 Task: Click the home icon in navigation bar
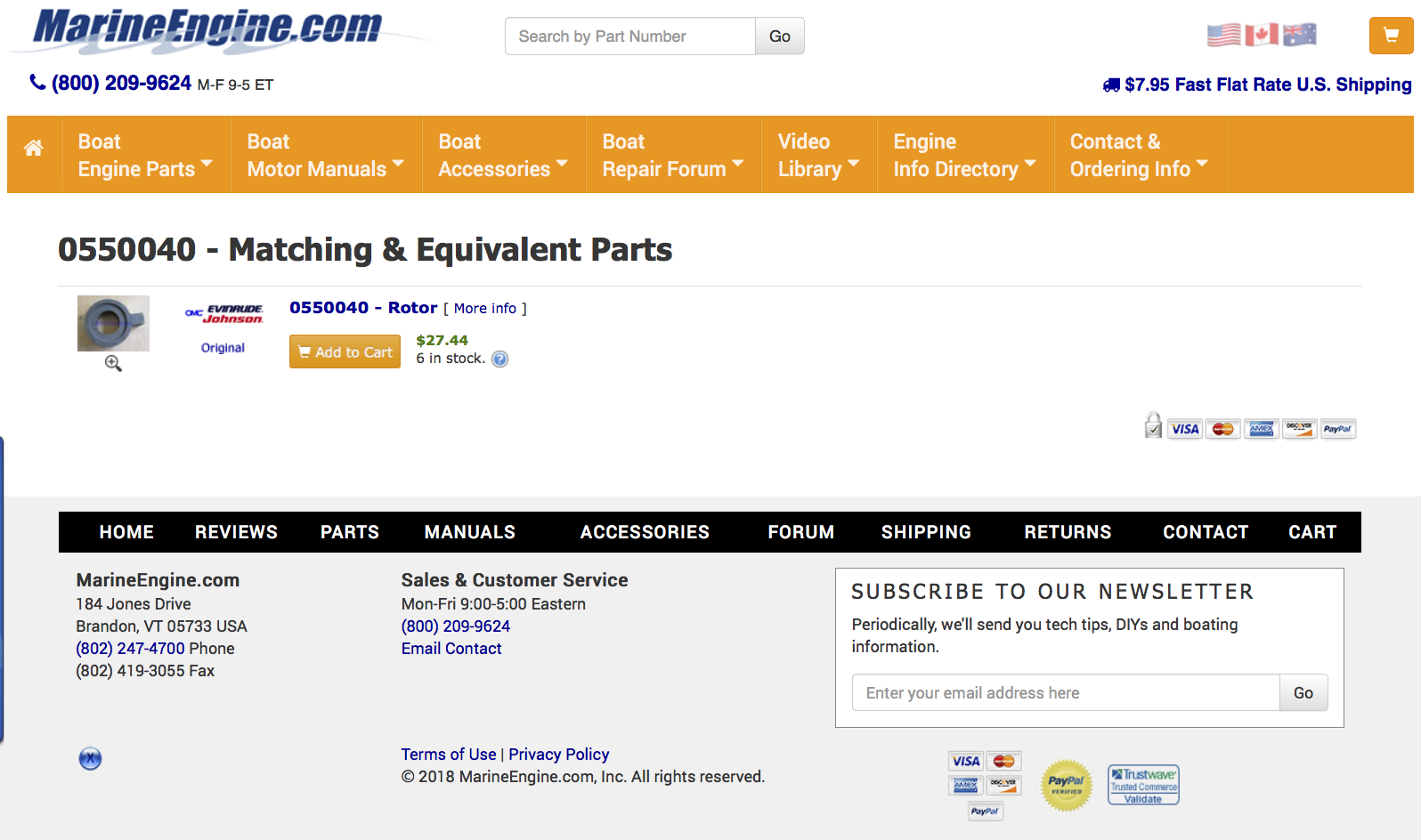(34, 148)
